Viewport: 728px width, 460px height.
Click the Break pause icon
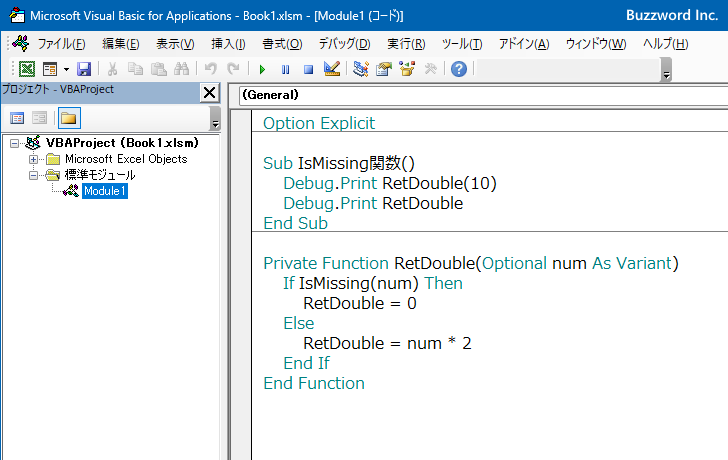[x=285, y=69]
